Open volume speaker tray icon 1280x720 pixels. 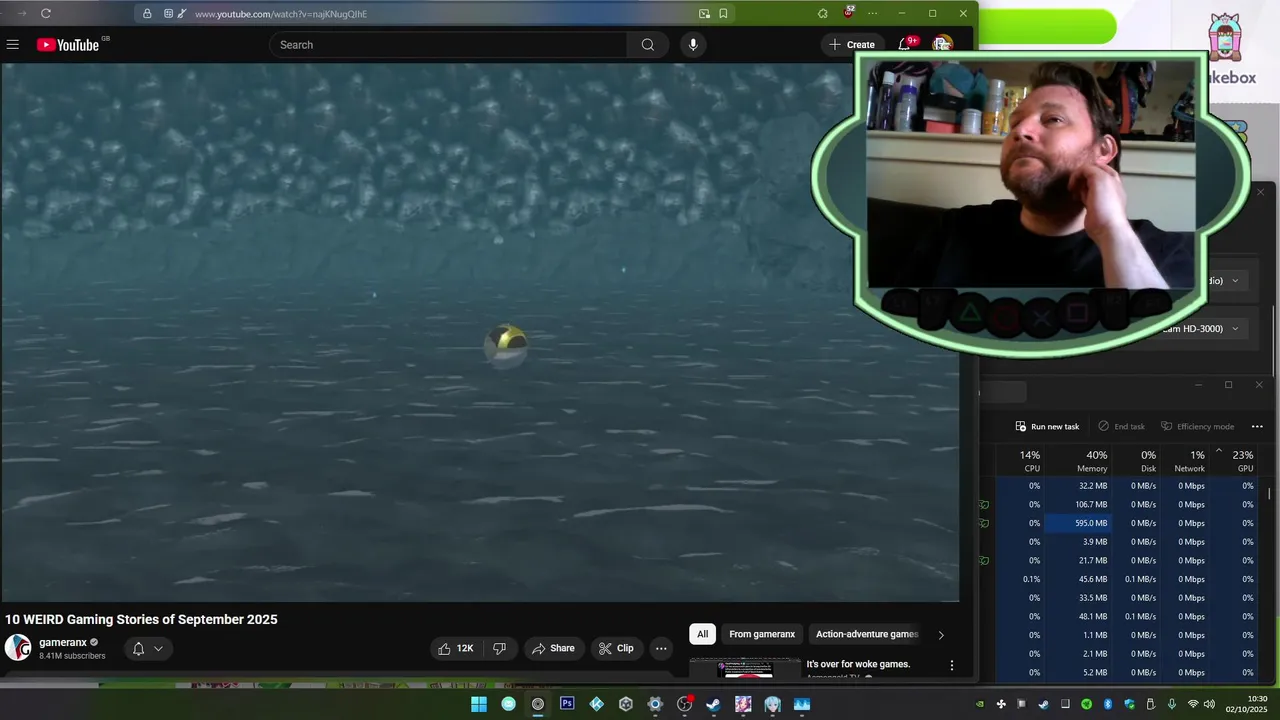coord(1209,704)
